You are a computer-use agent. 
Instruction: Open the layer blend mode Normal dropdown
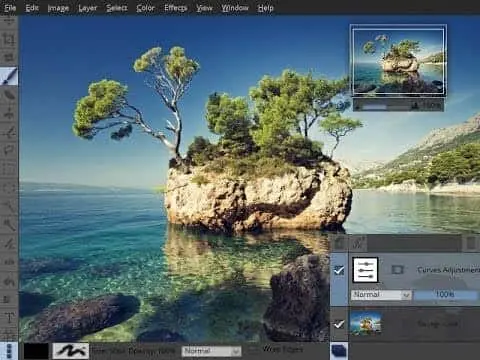tap(380, 295)
